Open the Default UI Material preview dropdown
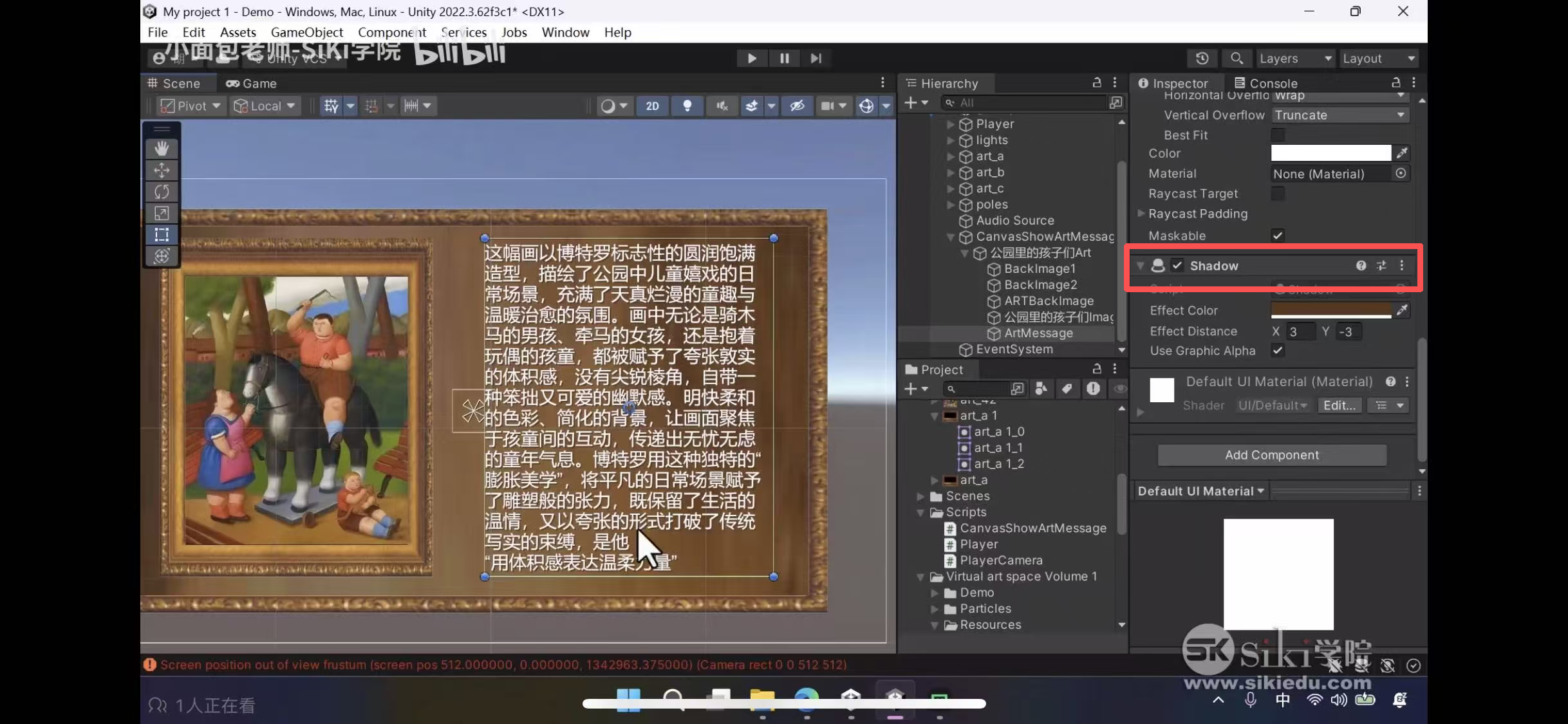The height and width of the screenshot is (724, 1568). (x=1201, y=491)
